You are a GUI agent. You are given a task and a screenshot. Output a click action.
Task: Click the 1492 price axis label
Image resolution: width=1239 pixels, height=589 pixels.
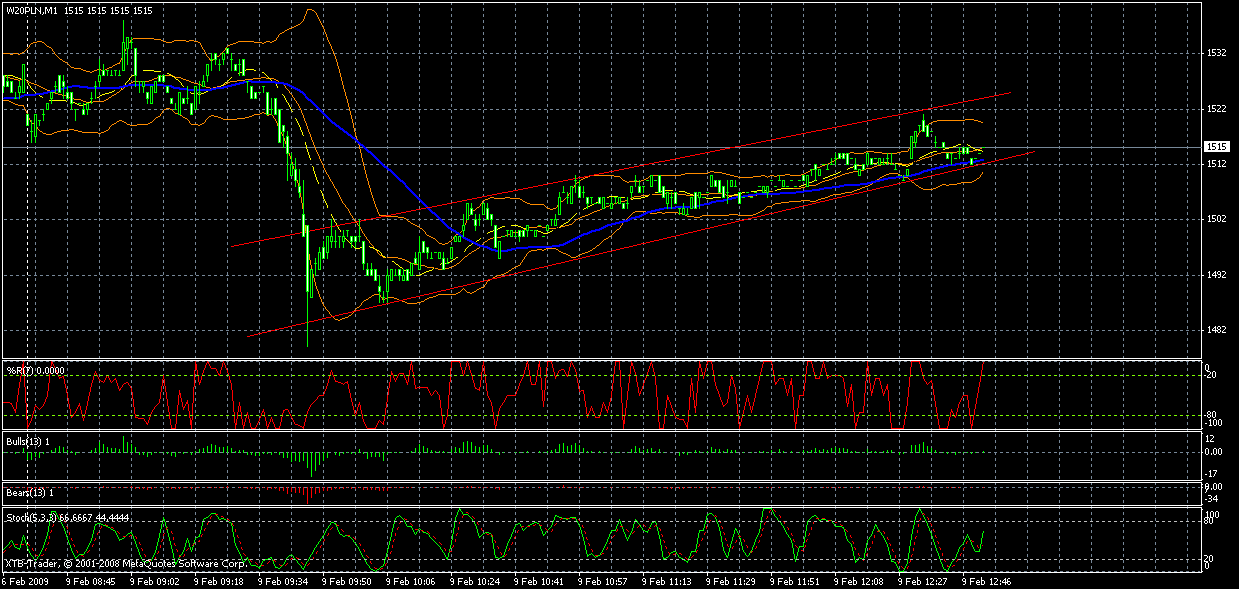1217,275
